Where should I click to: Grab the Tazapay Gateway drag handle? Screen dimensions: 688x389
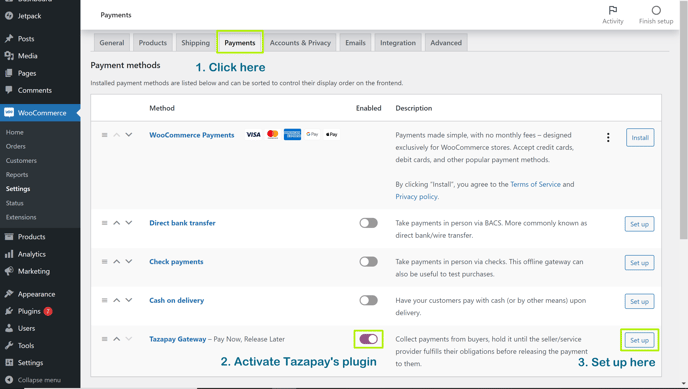[104, 339]
